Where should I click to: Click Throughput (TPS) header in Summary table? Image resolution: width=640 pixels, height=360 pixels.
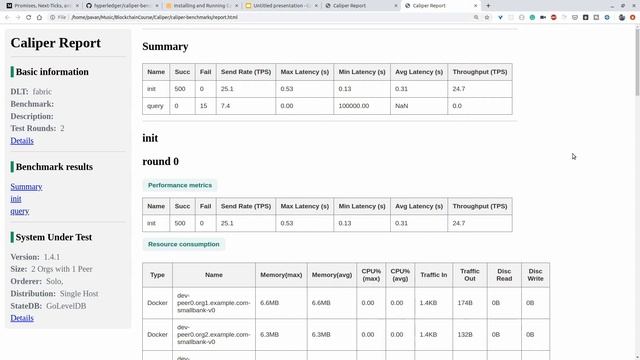[480, 72]
